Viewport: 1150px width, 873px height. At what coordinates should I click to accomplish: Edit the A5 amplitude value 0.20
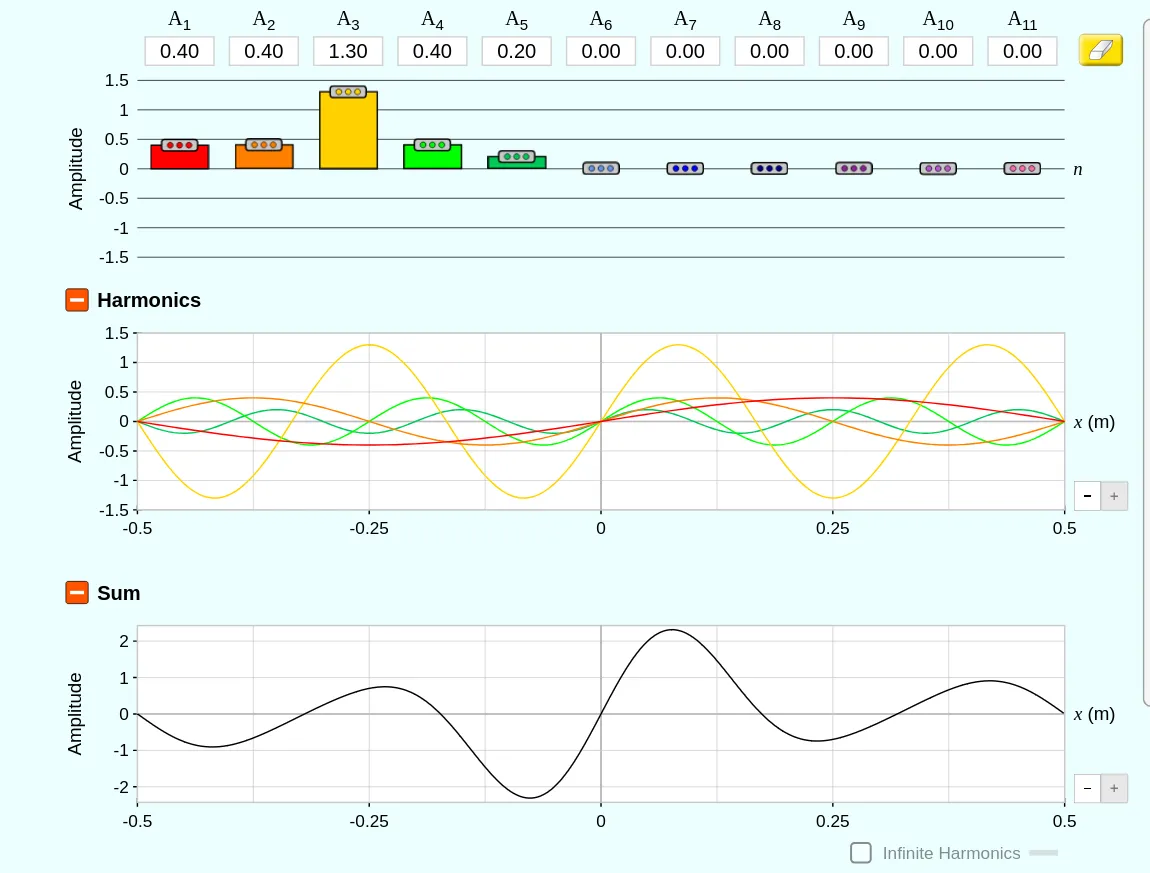pyautogui.click(x=517, y=51)
